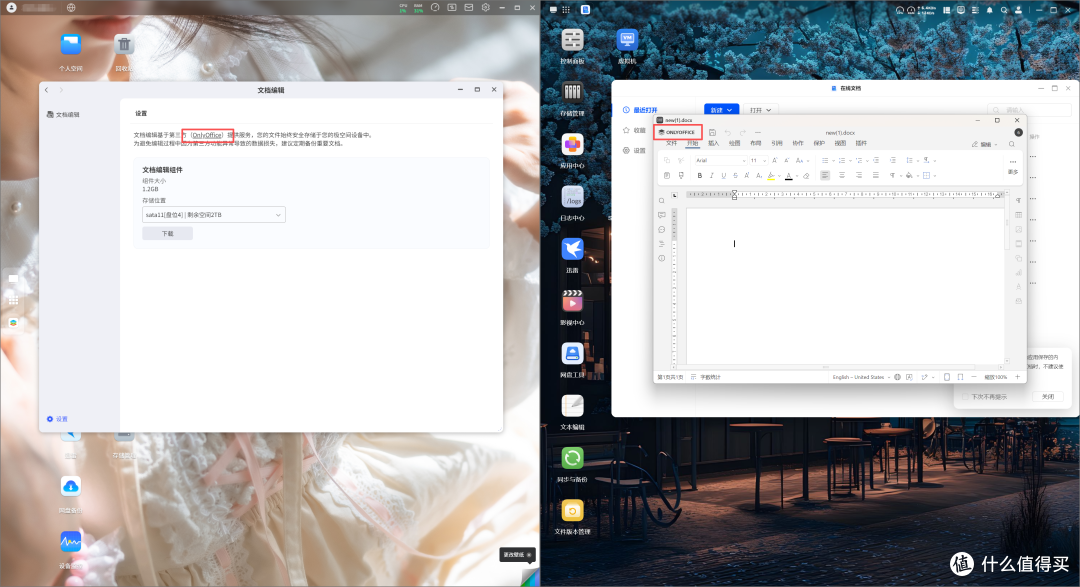Click the clear style eraser icon
Image resolution: width=1080 pixels, height=587 pixels.
[806, 176]
